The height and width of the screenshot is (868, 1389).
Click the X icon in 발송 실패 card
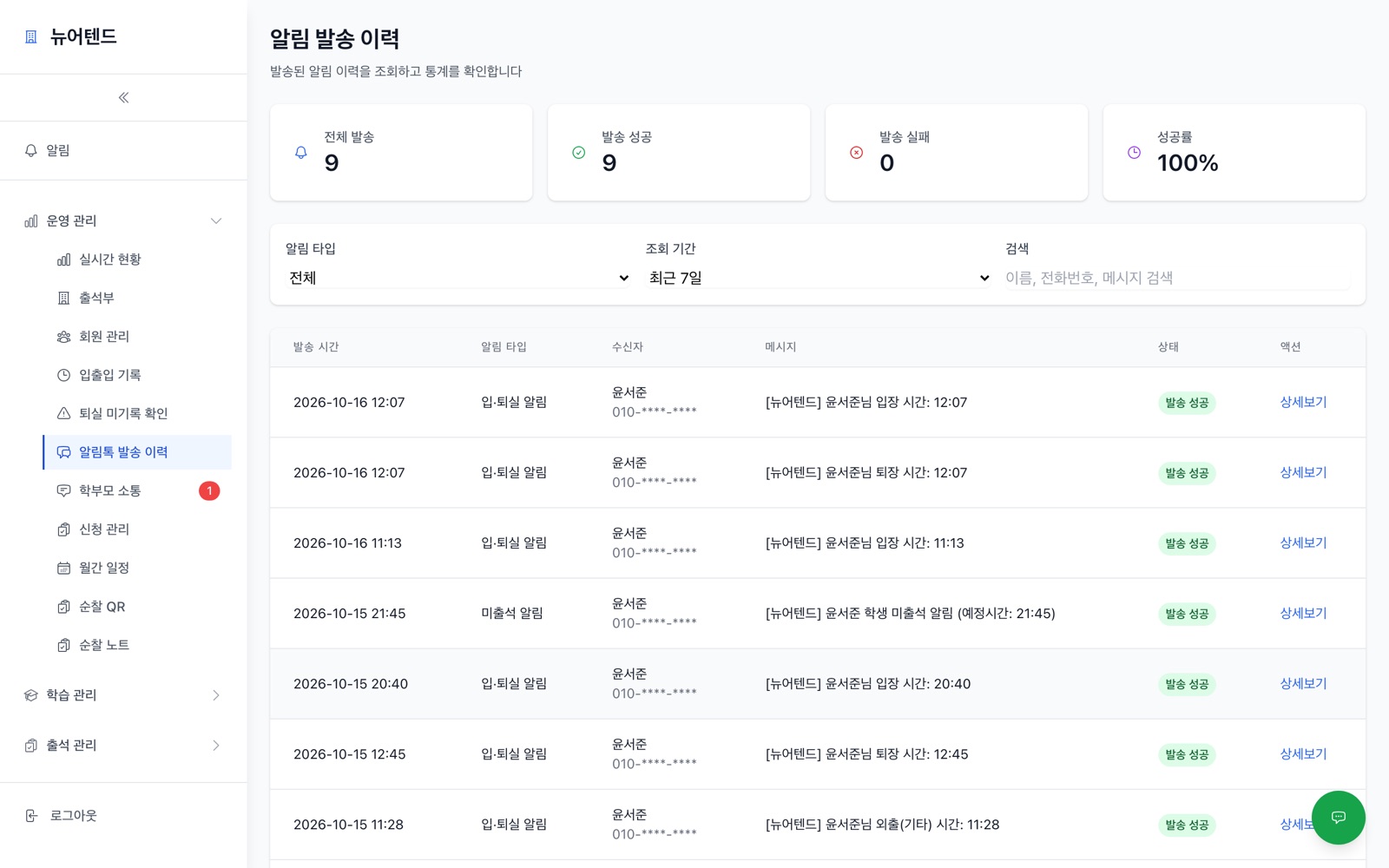tap(857, 153)
